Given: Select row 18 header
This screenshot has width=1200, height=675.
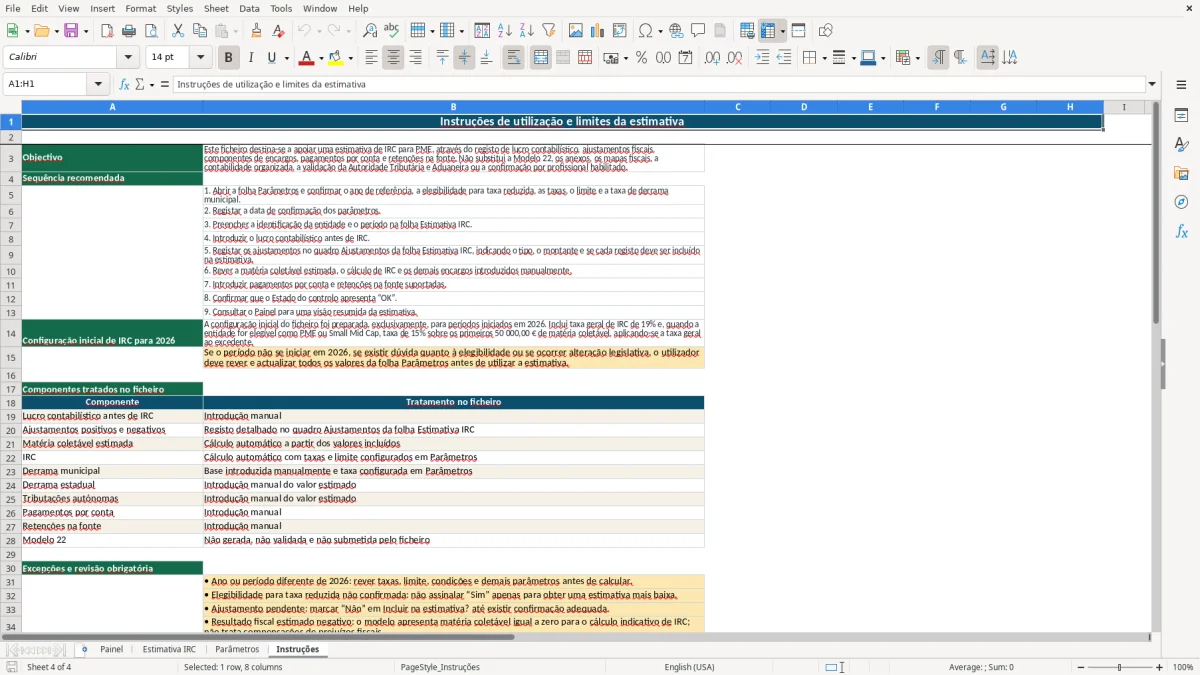Looking at the screenshot, I should point(11,403).
